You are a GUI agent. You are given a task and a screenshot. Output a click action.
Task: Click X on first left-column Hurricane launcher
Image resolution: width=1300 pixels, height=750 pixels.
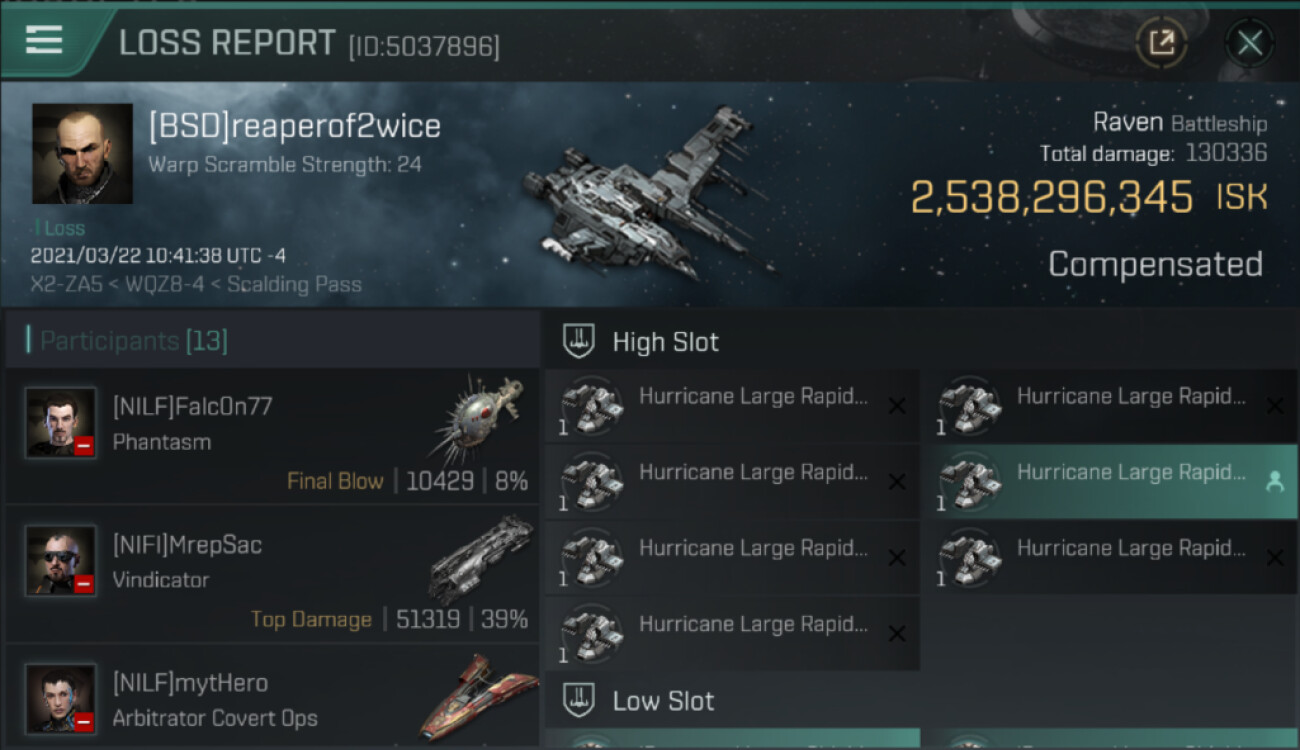[897, 406]
